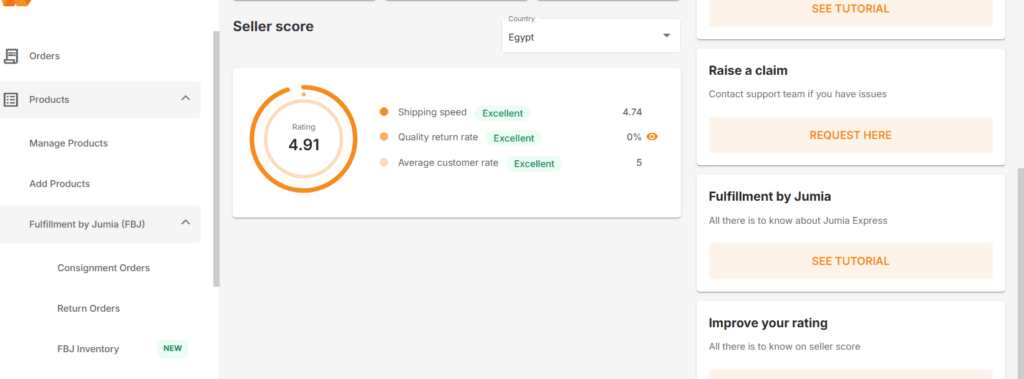1024x379 pixels.
Task: Open Consignment Orders
Action: pyautogui.click(x=104, y=268)
